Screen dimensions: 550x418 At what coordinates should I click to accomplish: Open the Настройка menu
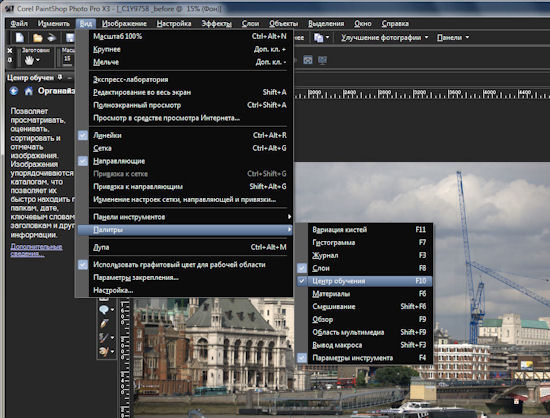click(174, 23)
